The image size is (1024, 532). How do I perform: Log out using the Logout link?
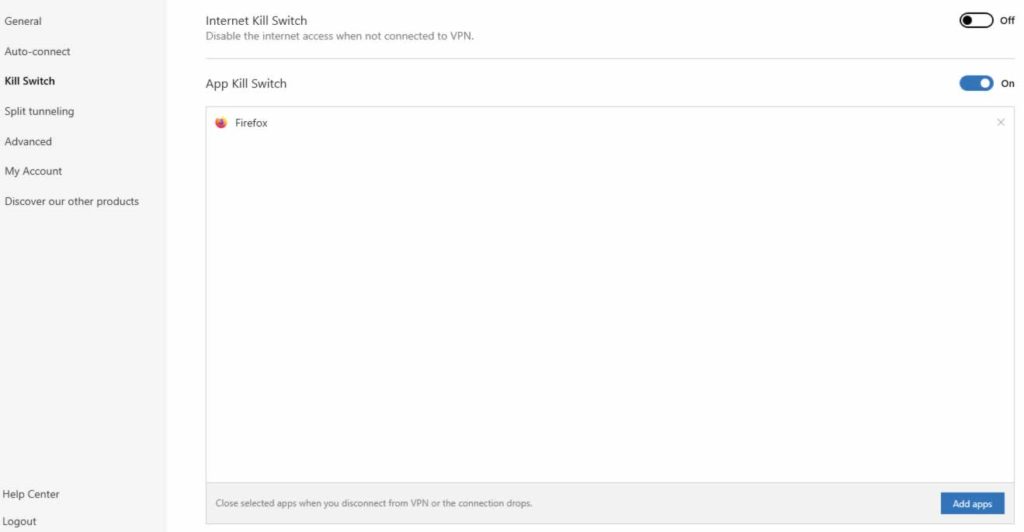pos(19,521)
